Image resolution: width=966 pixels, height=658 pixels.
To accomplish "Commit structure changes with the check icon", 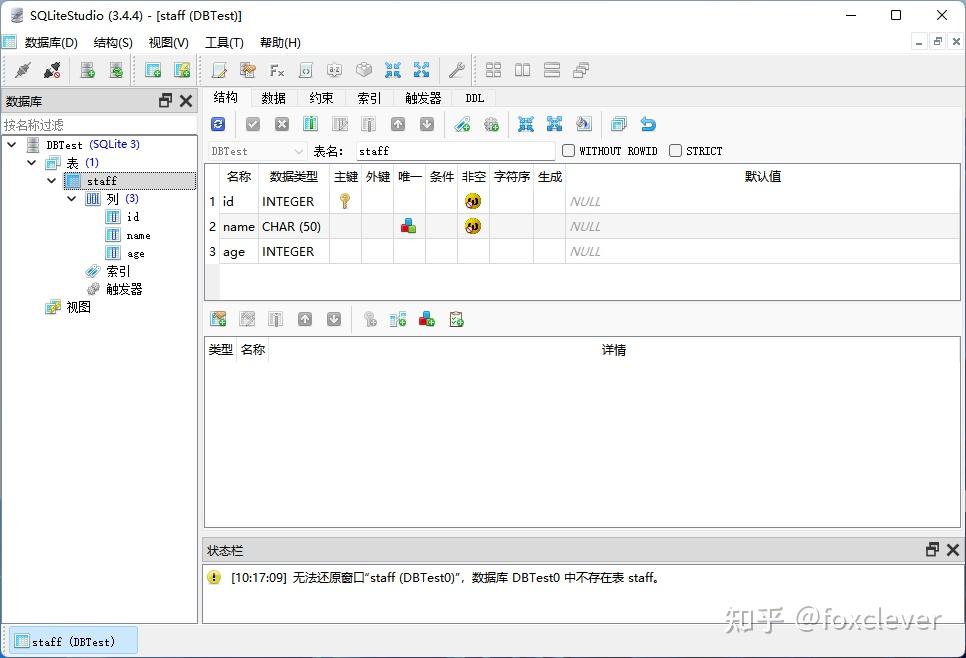I will 252,123.
